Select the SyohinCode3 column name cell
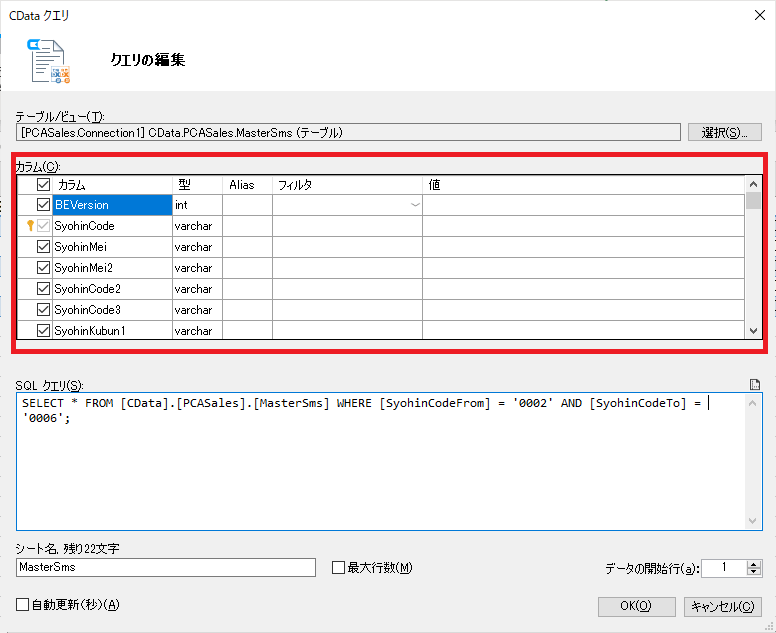 [x=112, y=310]
